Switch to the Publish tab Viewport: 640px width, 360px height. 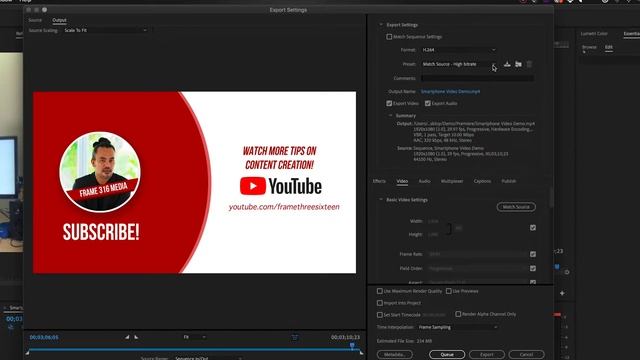[509, 181]
